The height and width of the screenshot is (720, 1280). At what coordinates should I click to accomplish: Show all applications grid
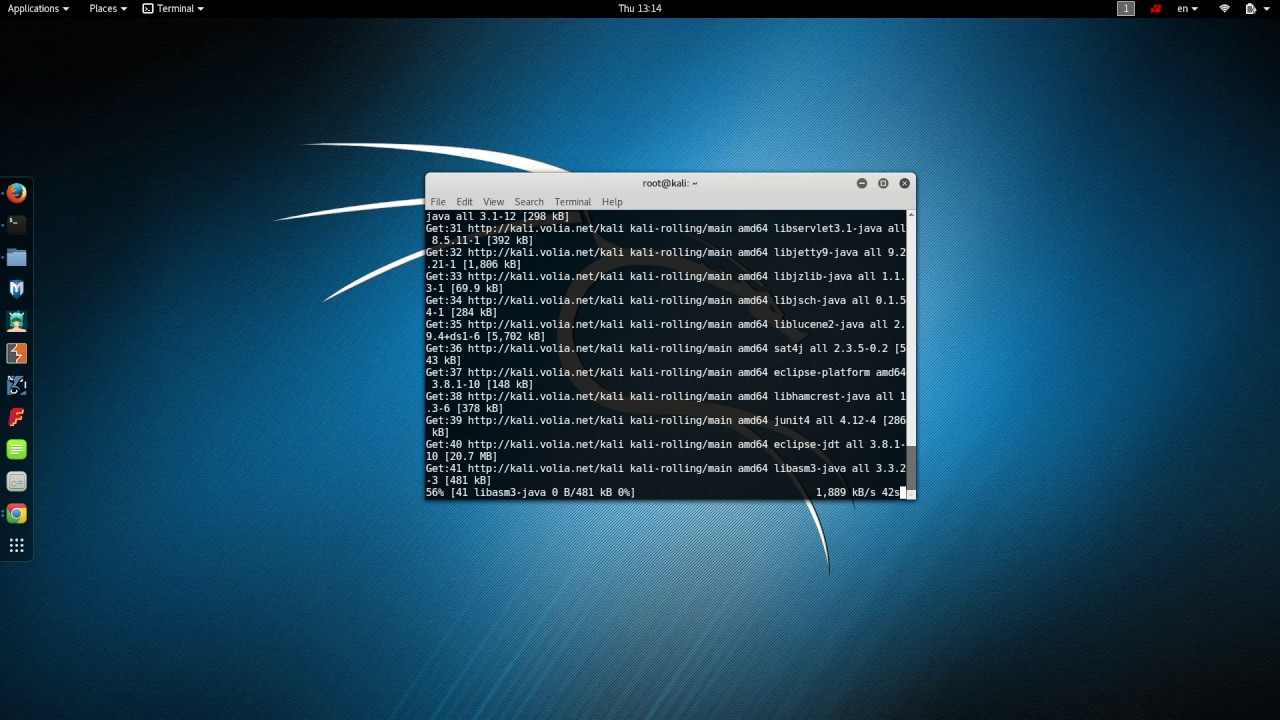[16, 545]
